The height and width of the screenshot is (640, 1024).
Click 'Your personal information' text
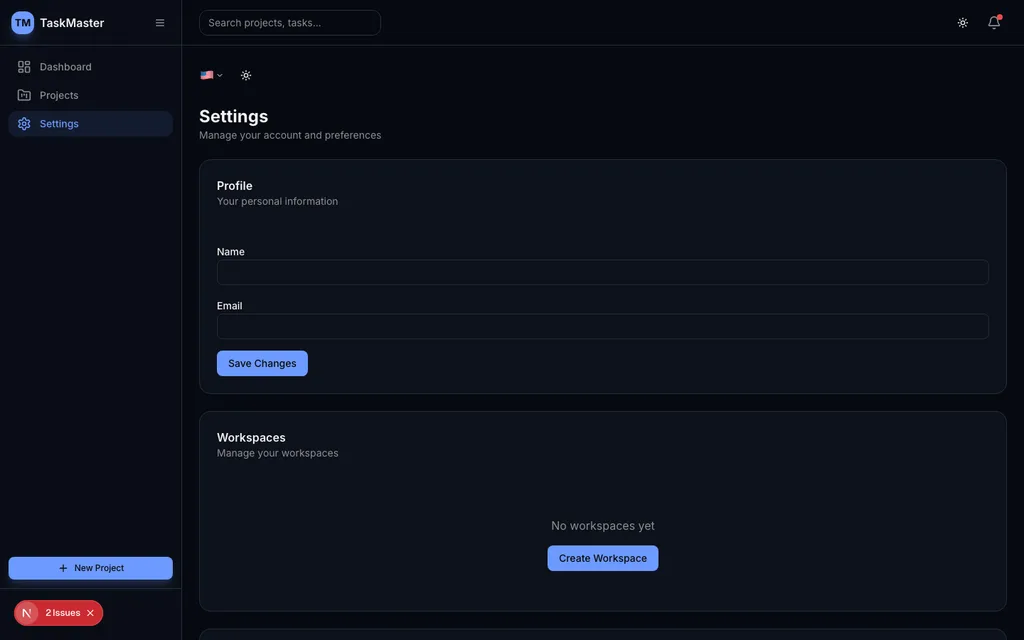pyautogui.click(x=277, y=201)
